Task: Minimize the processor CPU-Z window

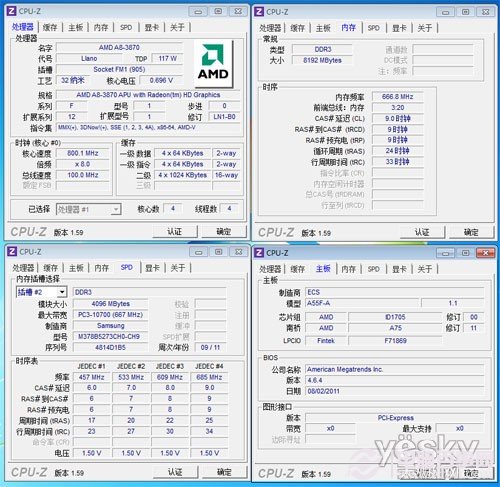Action: pos(198,12)
